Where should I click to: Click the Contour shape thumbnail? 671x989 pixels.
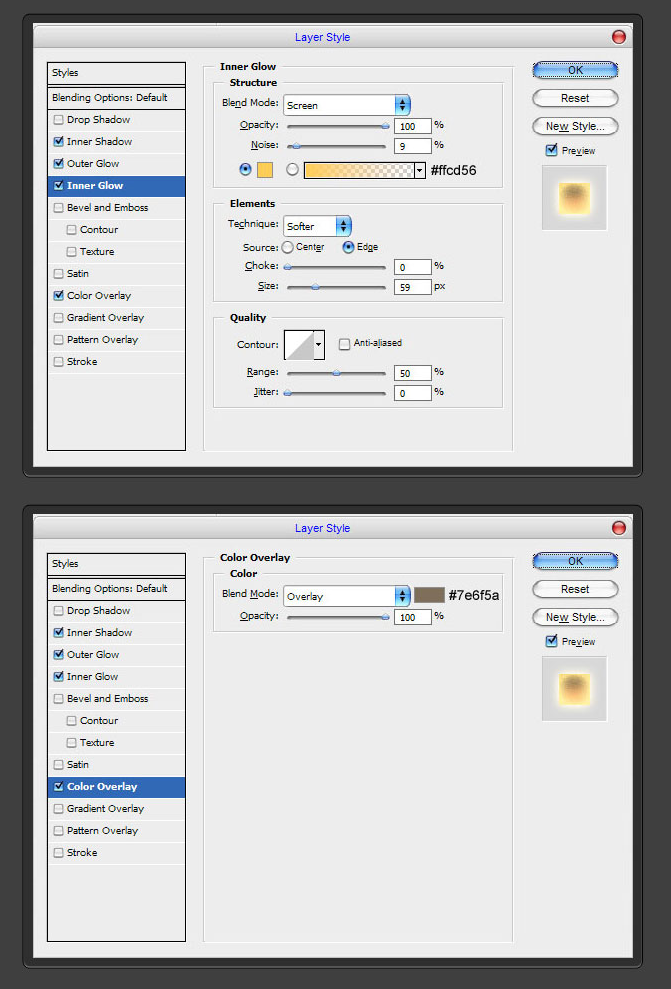pos(300,345)
